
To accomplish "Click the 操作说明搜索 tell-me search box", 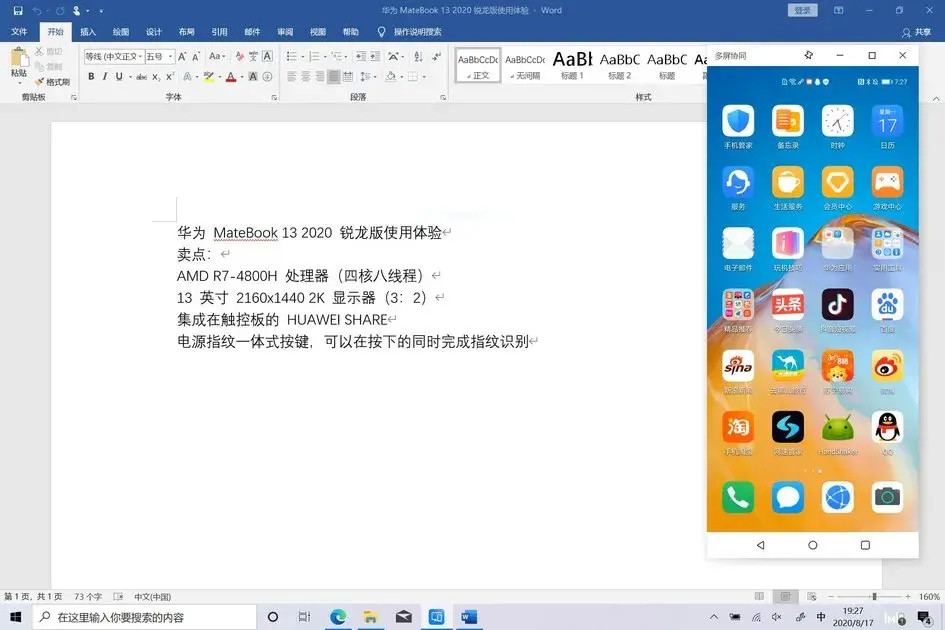I will click(410, 31).
